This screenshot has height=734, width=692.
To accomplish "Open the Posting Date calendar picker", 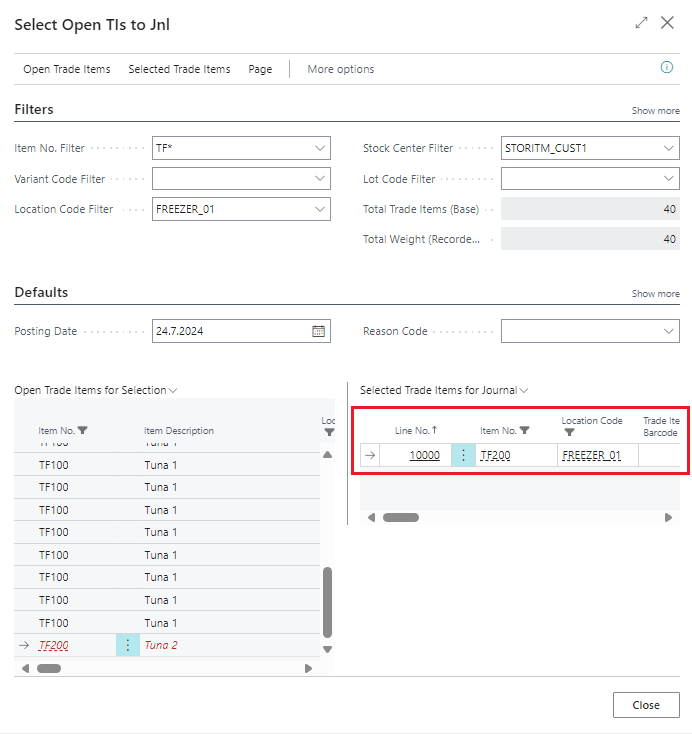I will (319, 331).
